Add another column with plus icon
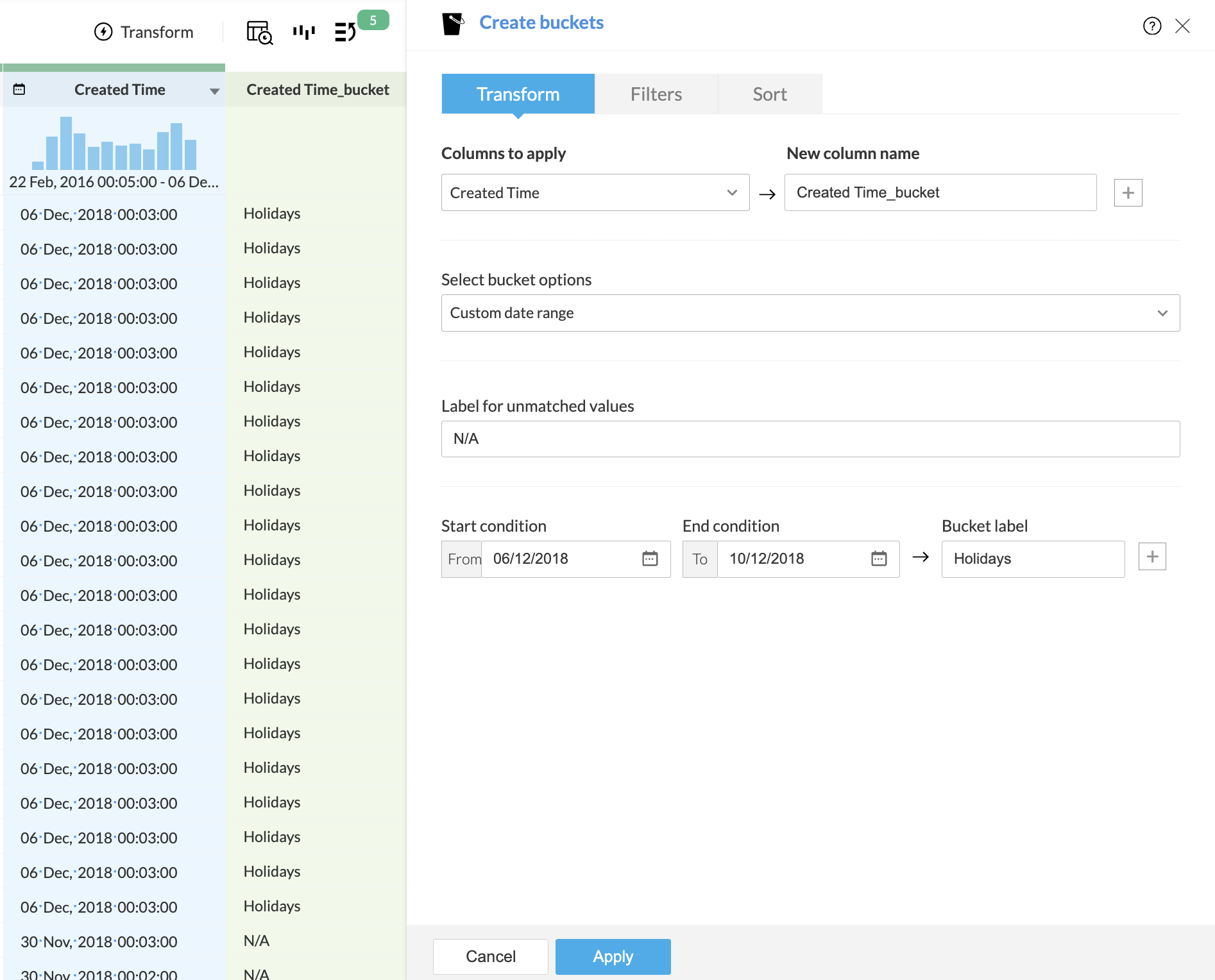This screenshot has height=980, width=1215. tap(1128, 193)
